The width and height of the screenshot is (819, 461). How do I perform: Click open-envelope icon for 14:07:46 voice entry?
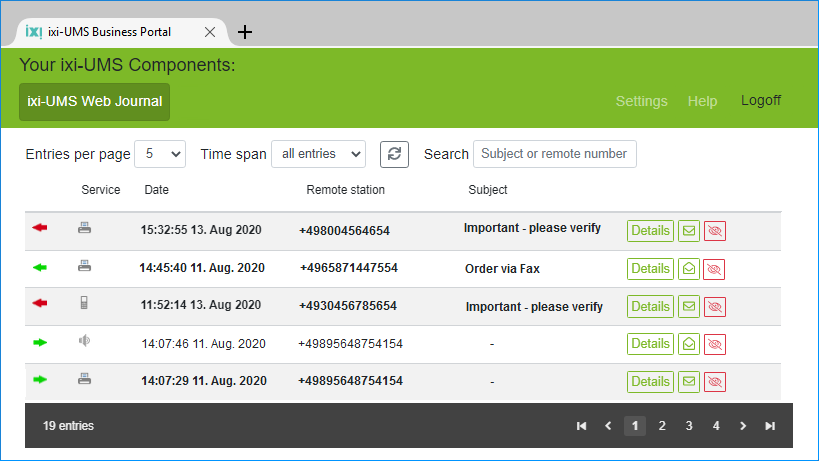689,344
